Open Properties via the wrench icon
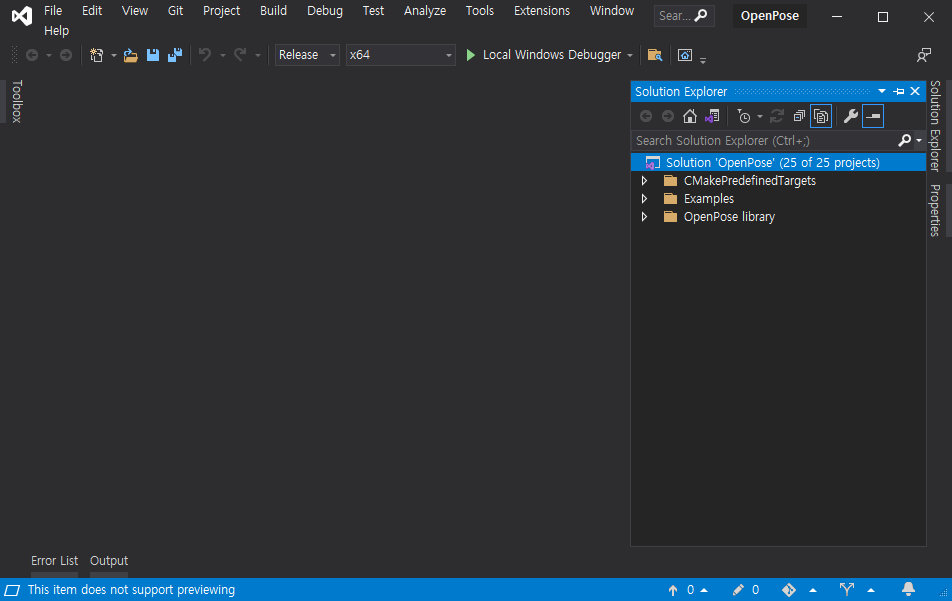 [x=851, y=116]
